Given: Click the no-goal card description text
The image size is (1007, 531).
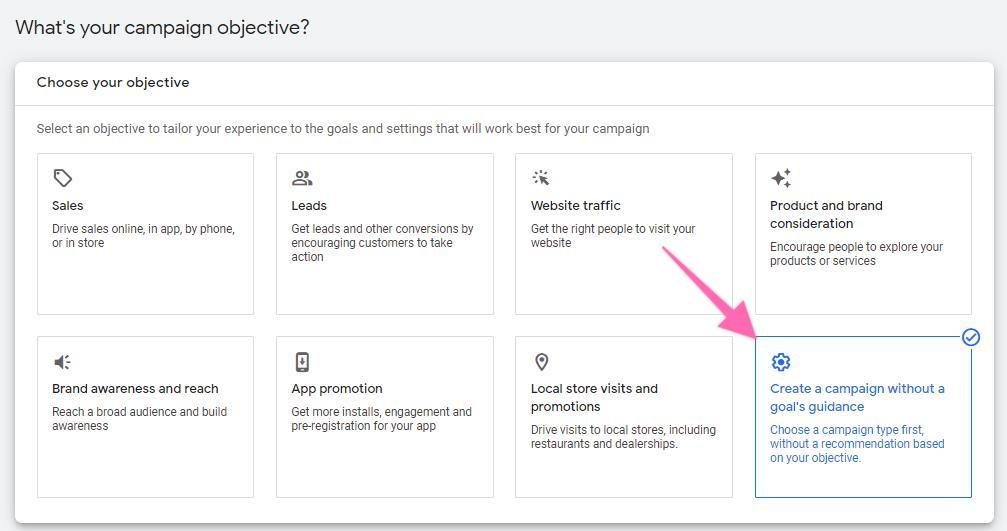Looking at the screenshot, I should pos(857,444).
